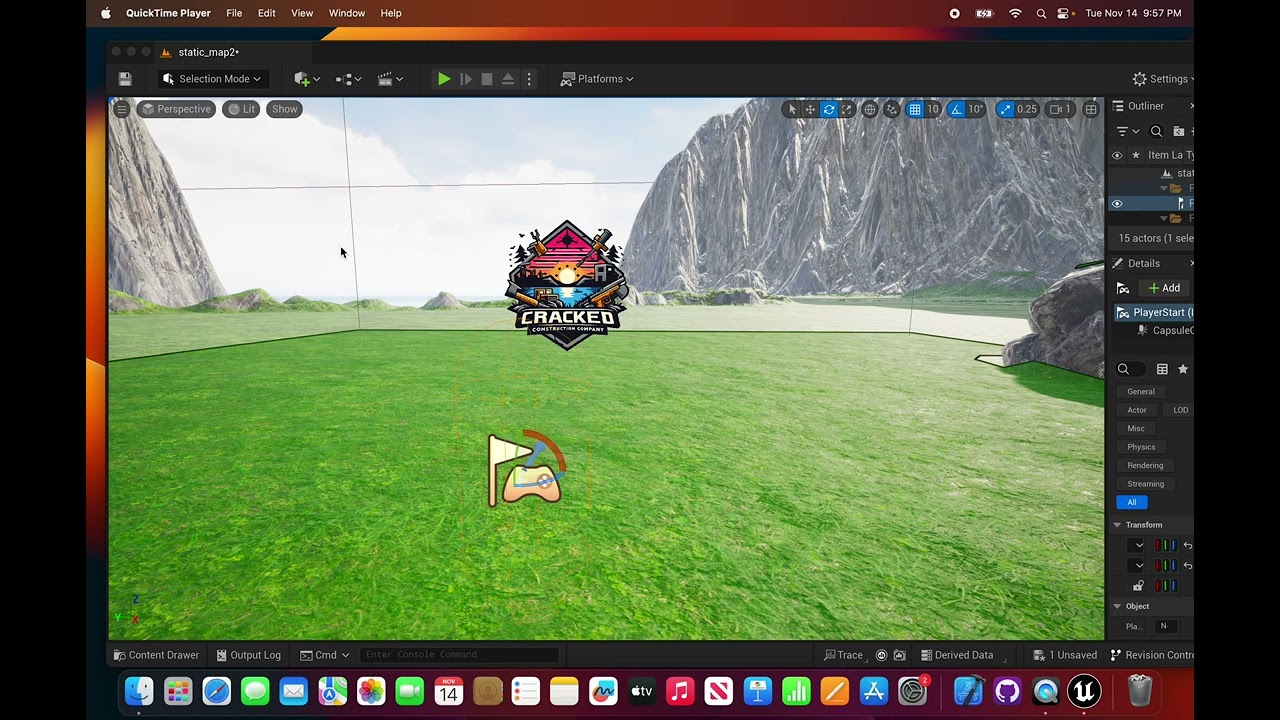Select the General filter in Details
The height and width of the screenshot is (720, 1280).
pos(1141,391)
